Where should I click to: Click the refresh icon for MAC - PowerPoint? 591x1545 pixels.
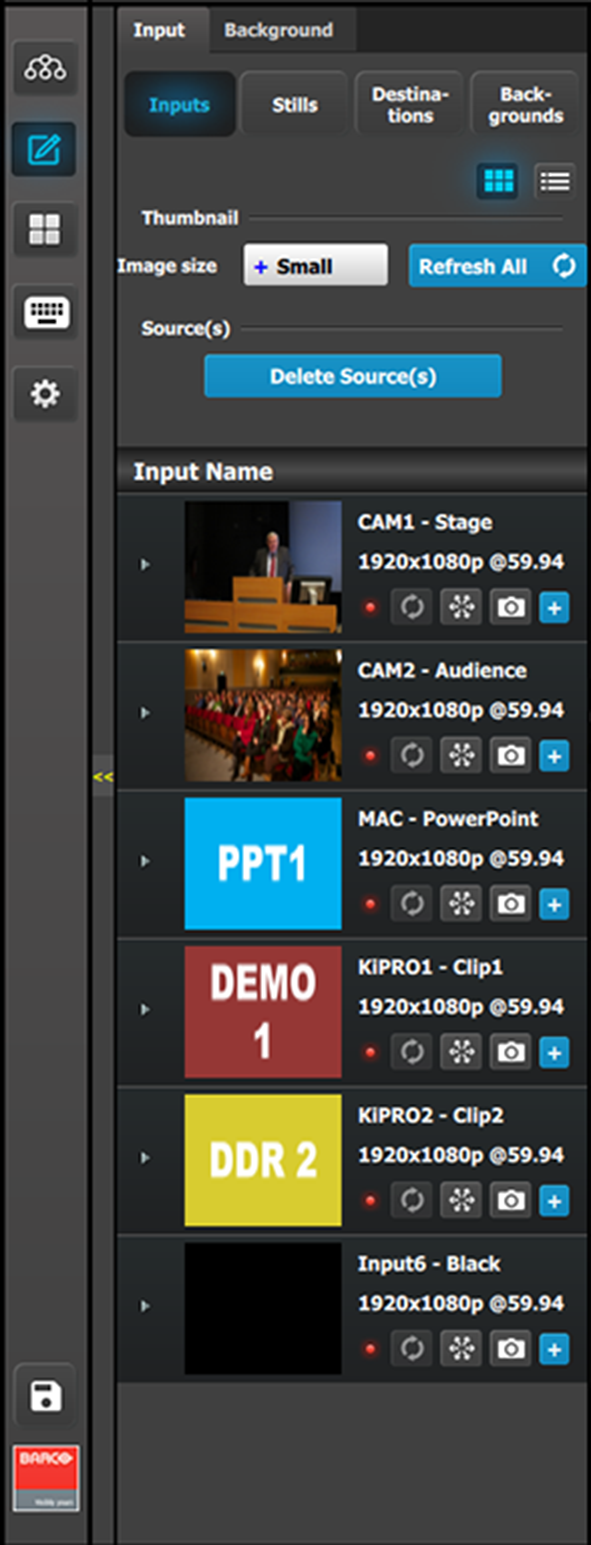click(411, 903)
